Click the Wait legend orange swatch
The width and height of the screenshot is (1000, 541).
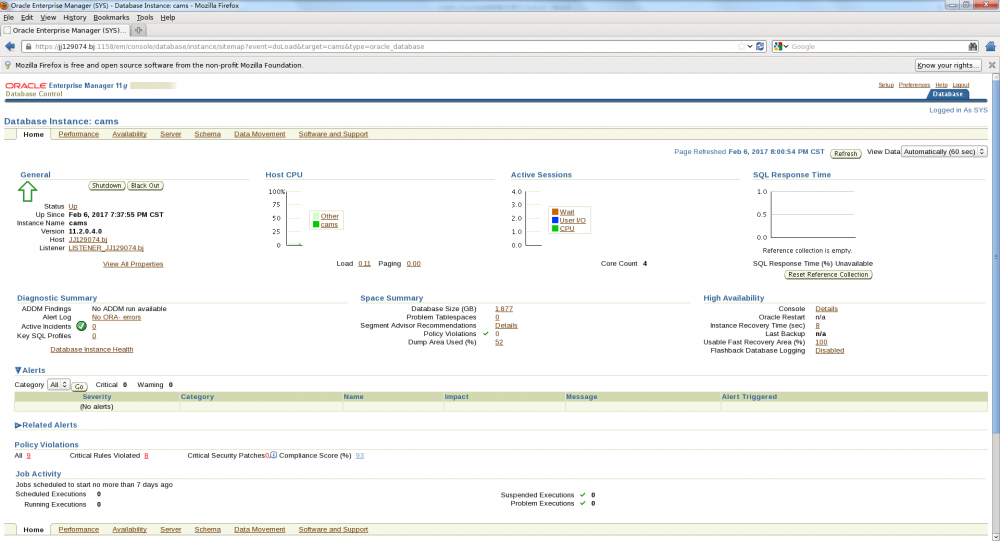point(555,212)
